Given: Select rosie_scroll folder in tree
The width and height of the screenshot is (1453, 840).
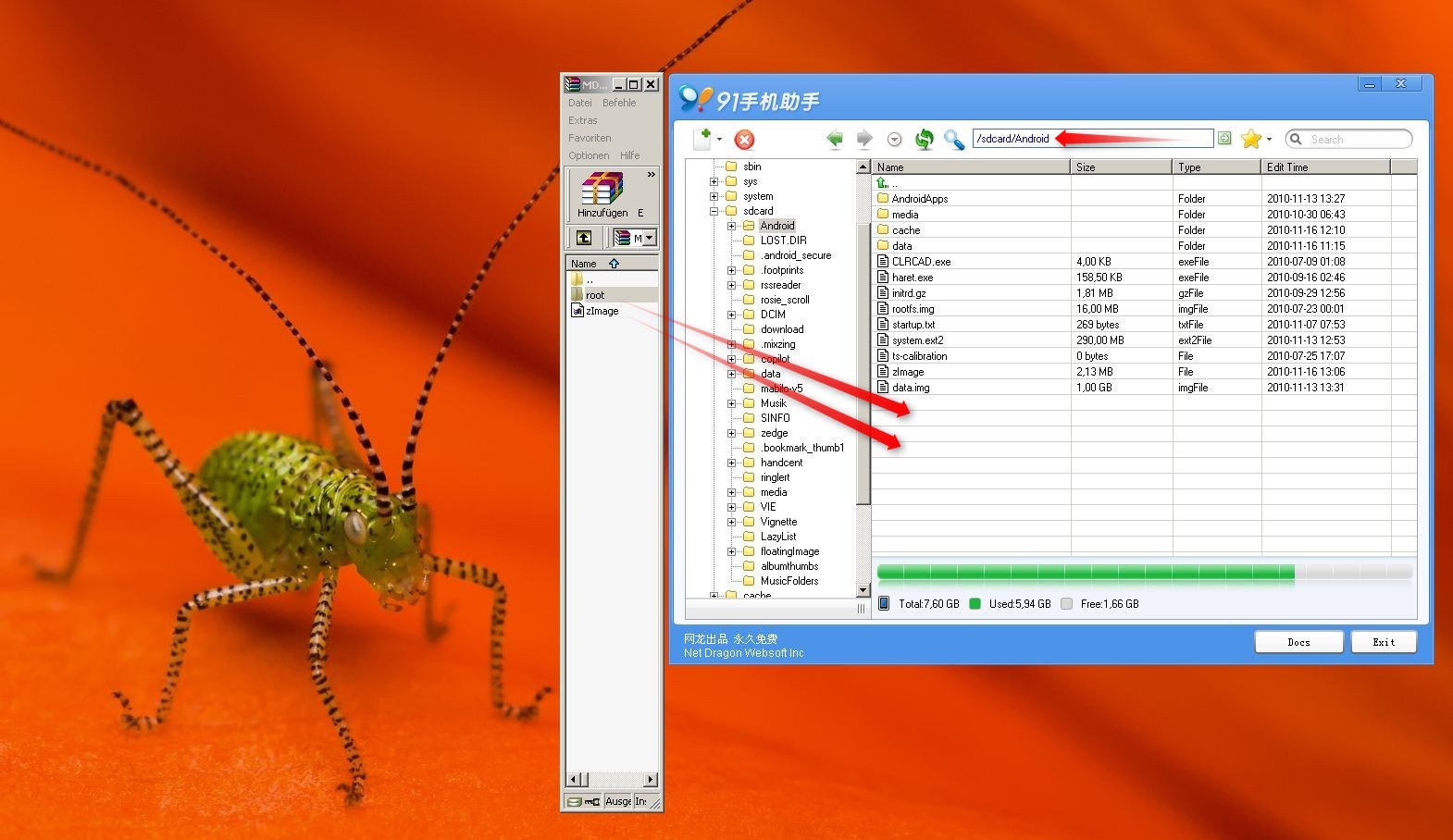Looking at the screenshot, I should (785, 300).
